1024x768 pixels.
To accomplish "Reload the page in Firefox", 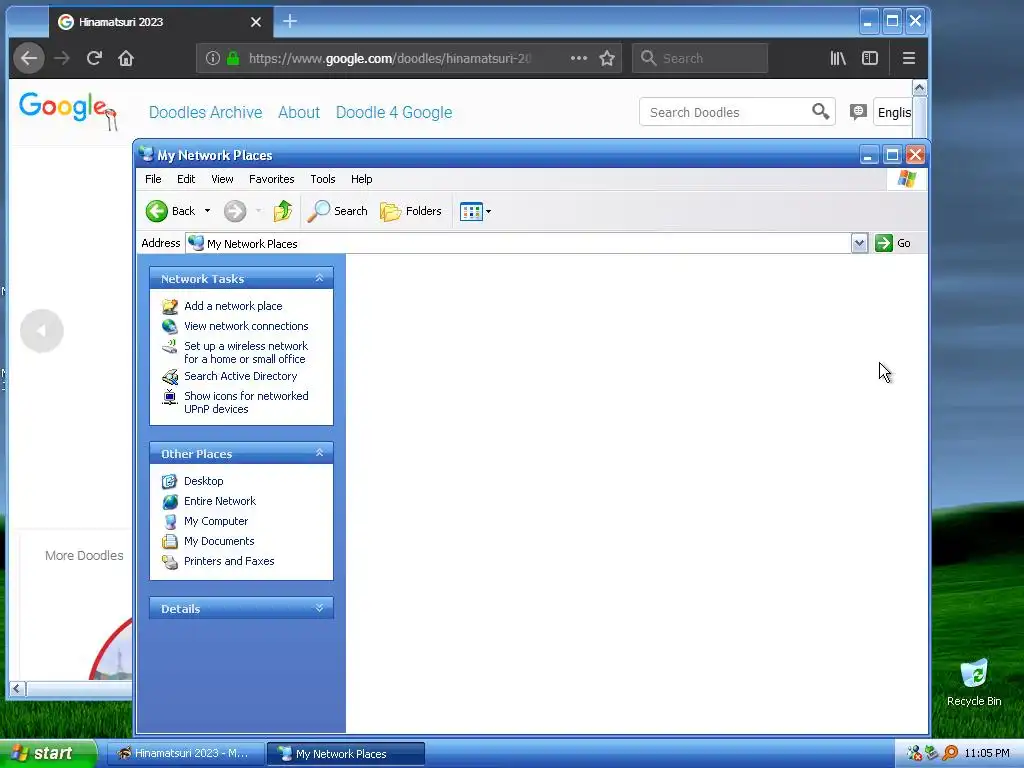I will (94, 58).
